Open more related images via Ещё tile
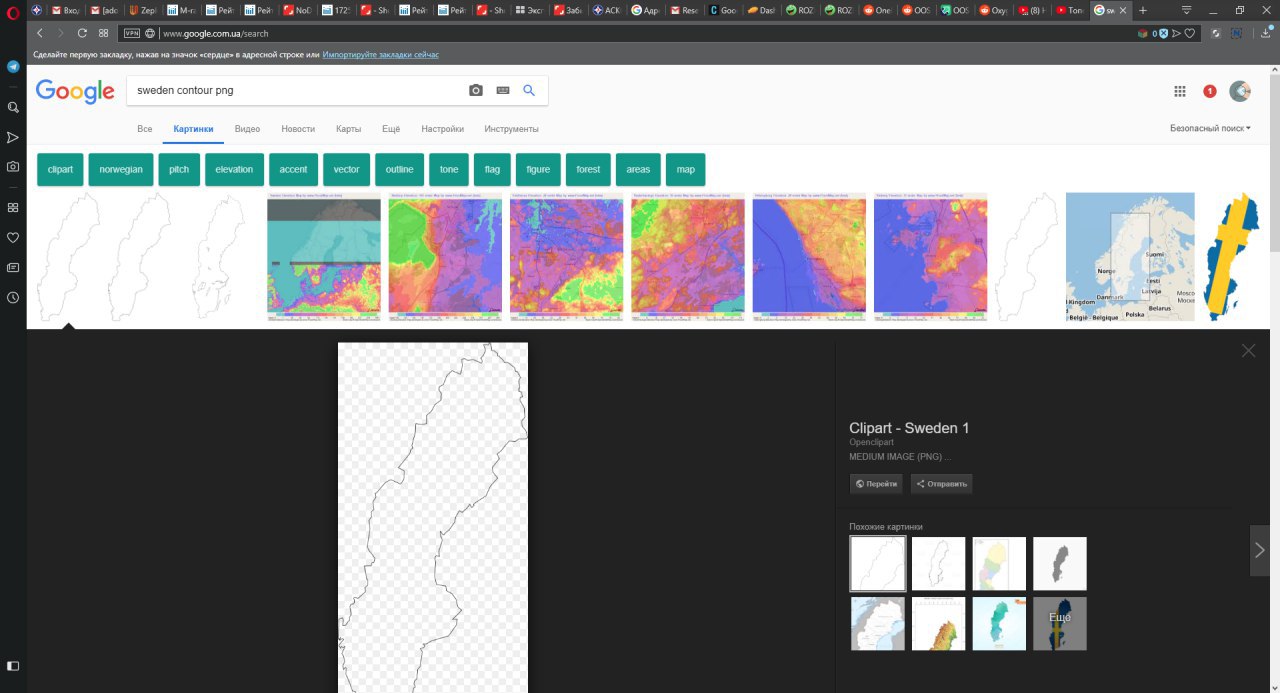Viewport: 1280px width, 693px height. pos(1059,623)
